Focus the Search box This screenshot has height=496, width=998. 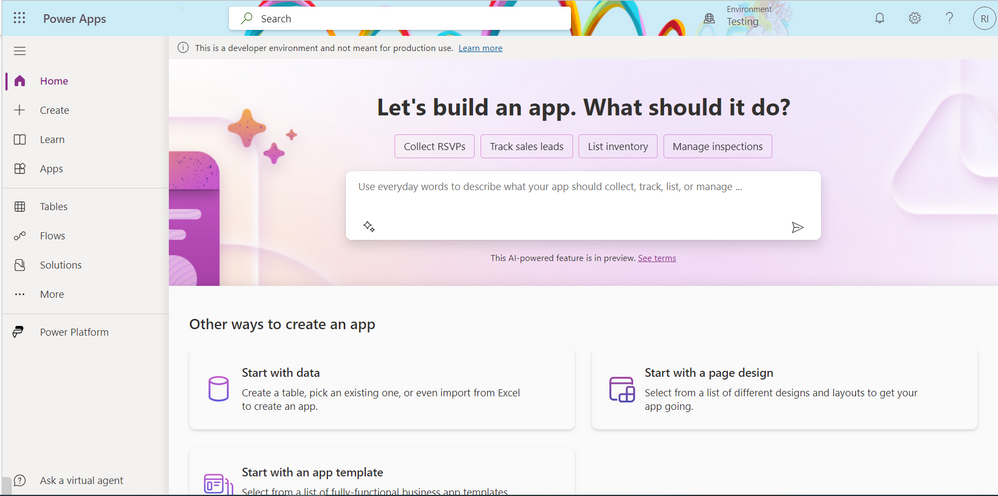tap(400, 18)
